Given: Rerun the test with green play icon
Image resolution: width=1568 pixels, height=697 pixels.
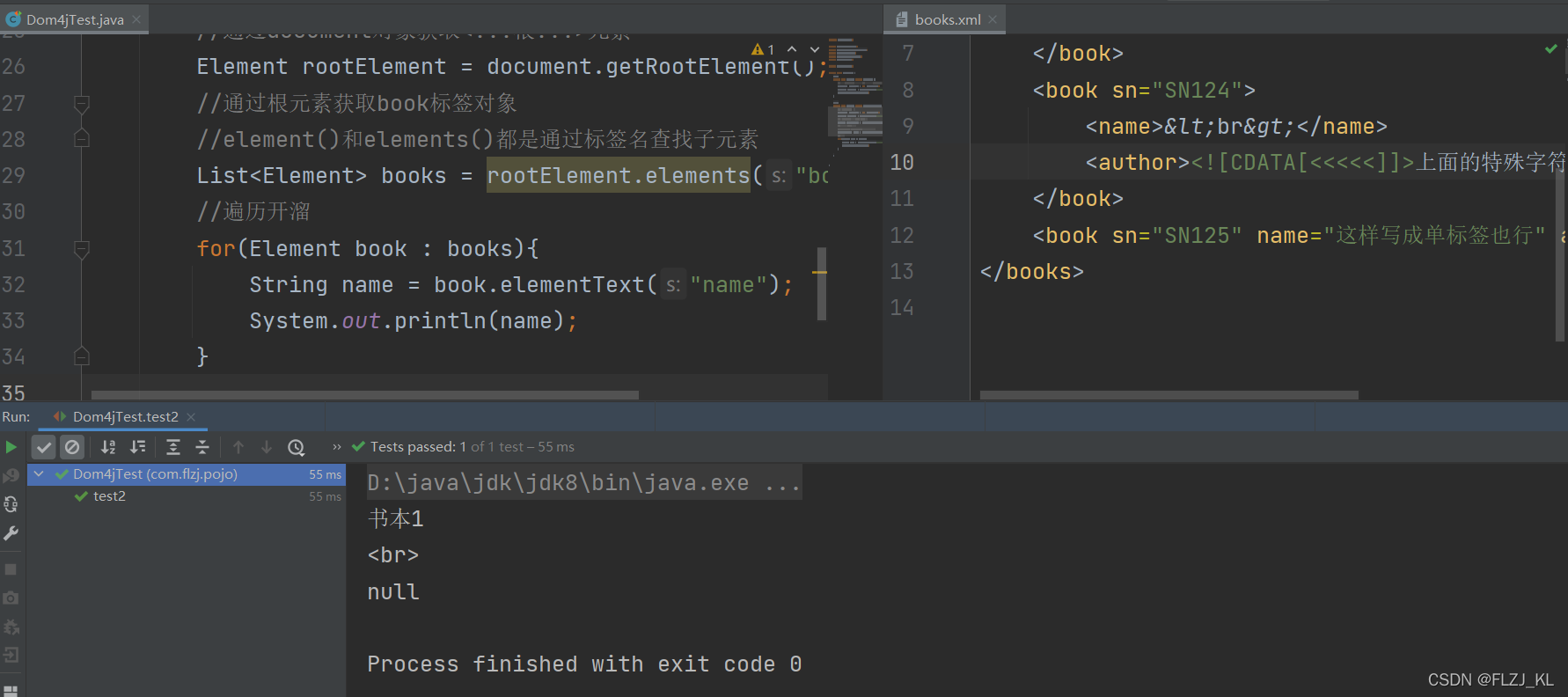Looking at the screenshot, I should click(x=11, y=447).
